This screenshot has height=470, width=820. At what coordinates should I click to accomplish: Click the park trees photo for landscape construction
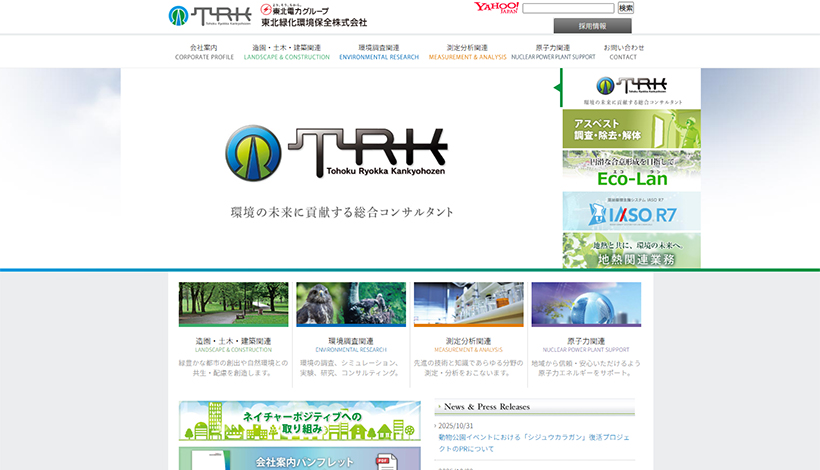click(233, 304)
